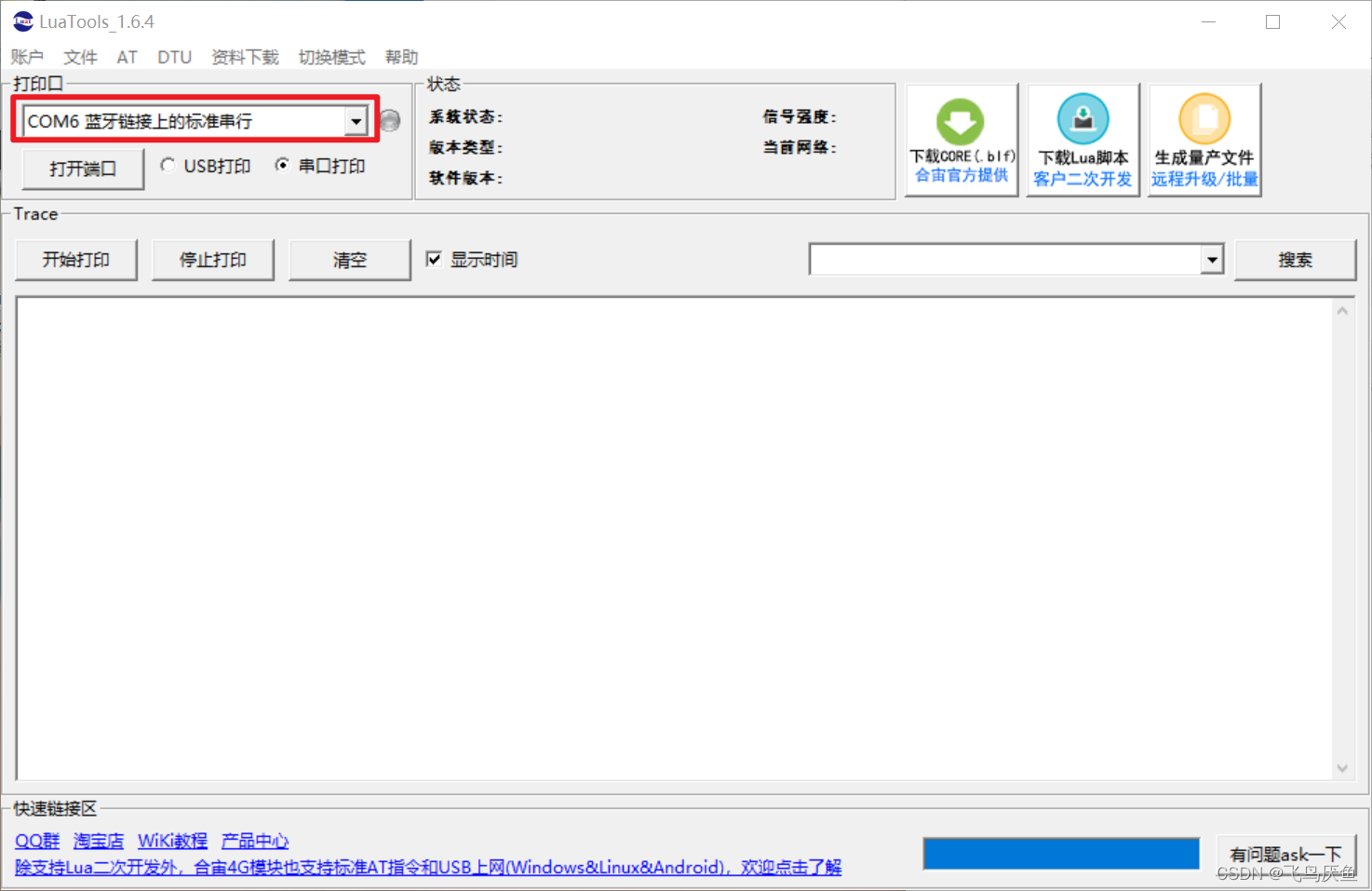1372x891 pixels.
Task: Click the 开始打印 button
Action: [76, 260]
